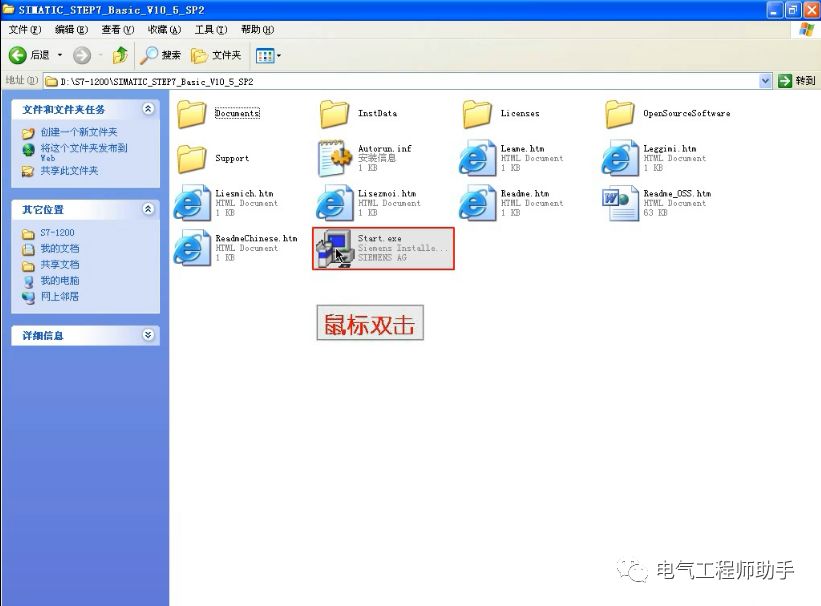Select the ReadmeChinese.htm file name text
Viewport: 821px width, 606px height.
tap(257, 238)
